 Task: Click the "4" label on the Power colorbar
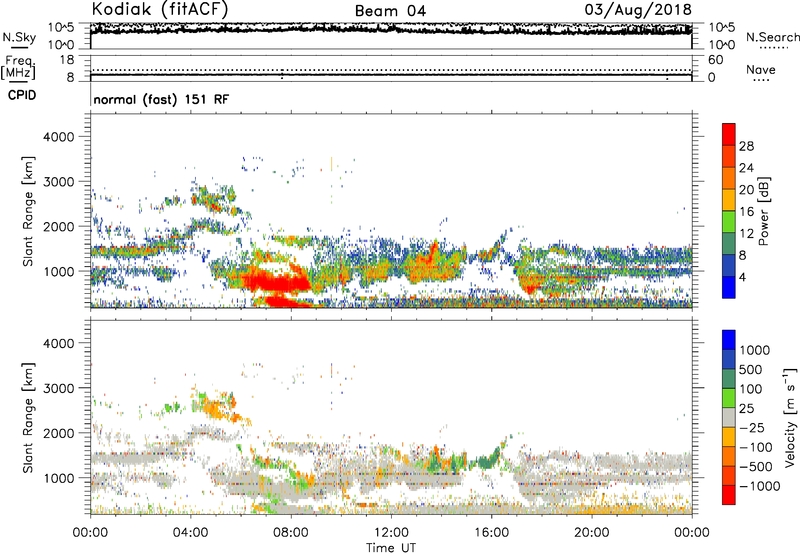click(x=743, y=278)
